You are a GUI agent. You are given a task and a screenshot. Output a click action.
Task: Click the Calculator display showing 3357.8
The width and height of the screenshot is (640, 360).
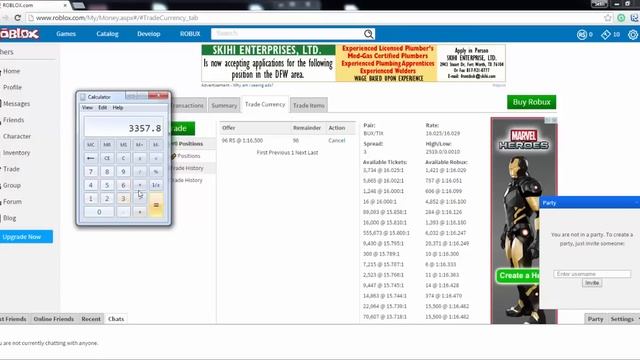click(124, 128)
